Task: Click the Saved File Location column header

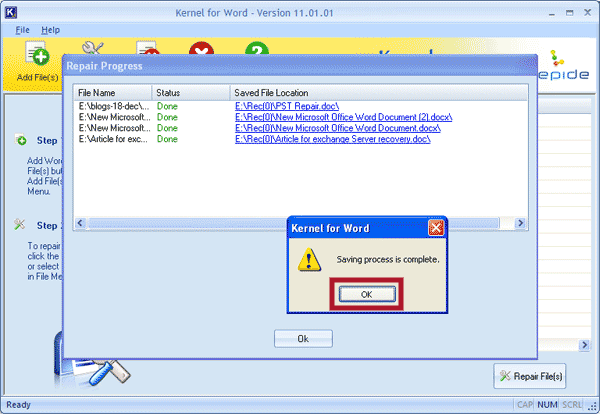Action: click(x=379, y=93)
